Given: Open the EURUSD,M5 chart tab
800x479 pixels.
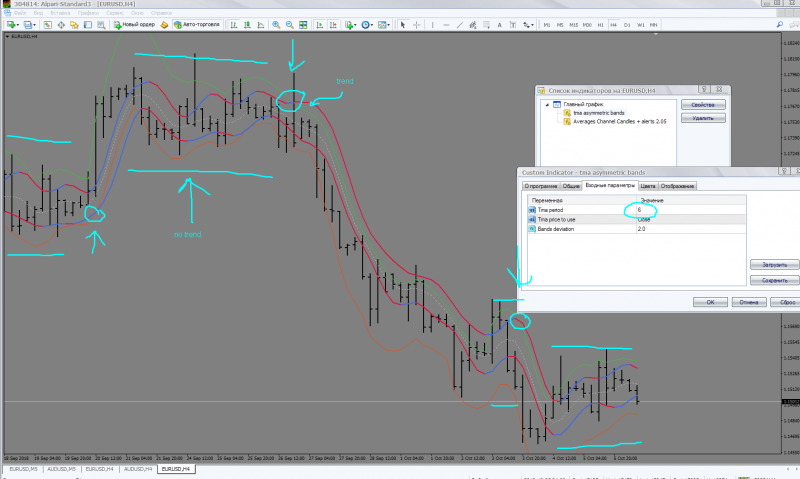Looking at the screenshot, I should pyautogui.click(x=23, y=469).
